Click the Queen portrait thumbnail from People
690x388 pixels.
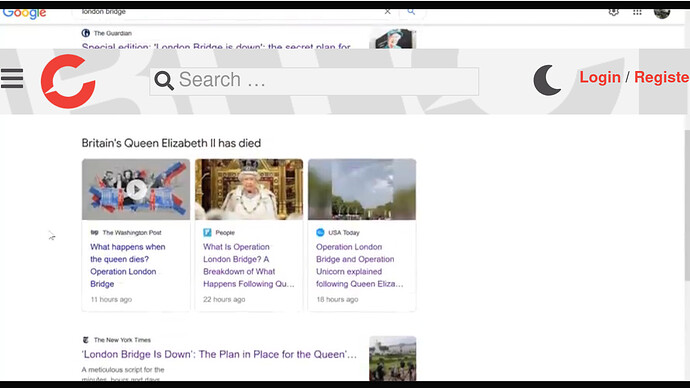(249, 189)
